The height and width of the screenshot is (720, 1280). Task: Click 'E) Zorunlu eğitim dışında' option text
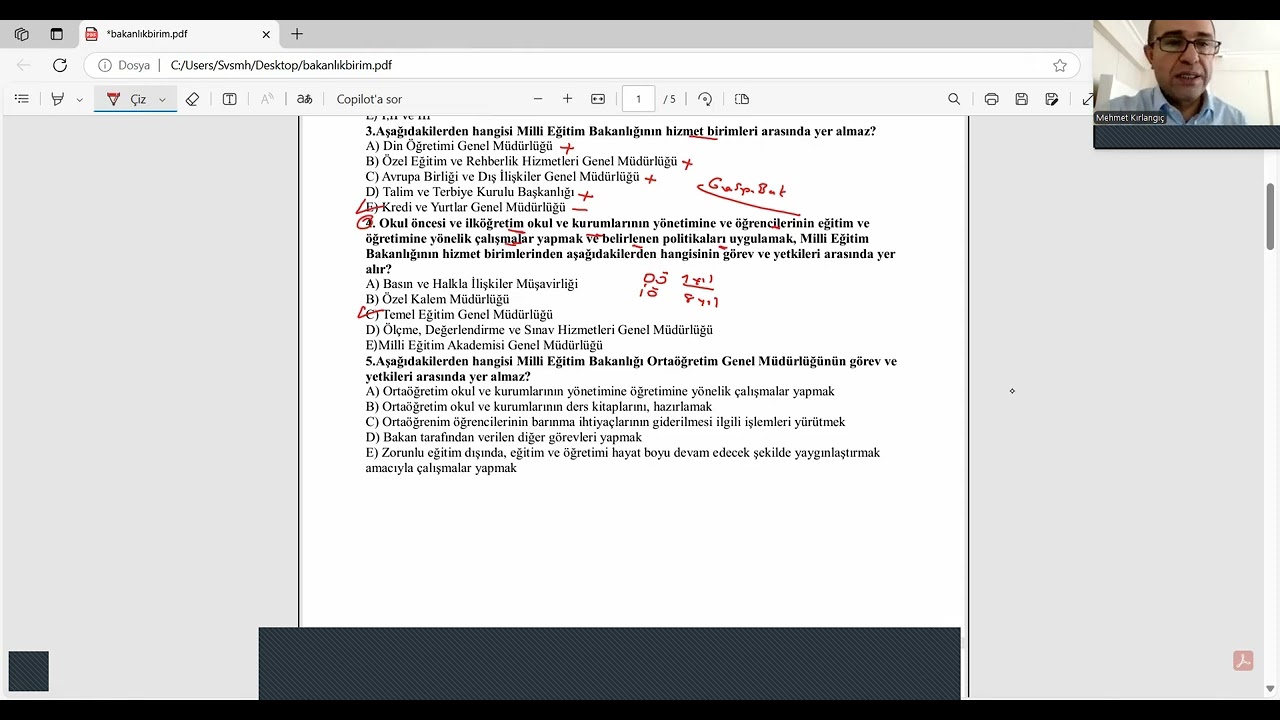[623, 460]
